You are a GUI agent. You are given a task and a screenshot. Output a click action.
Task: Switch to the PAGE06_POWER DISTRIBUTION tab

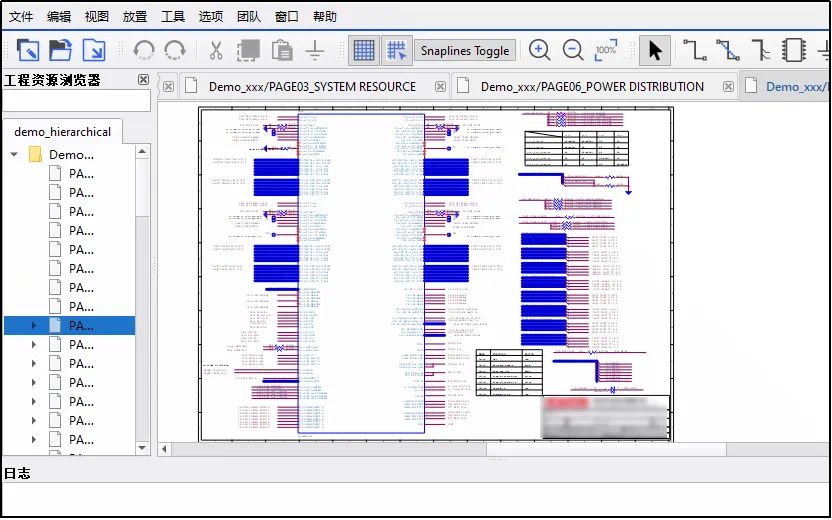[592, 87]
